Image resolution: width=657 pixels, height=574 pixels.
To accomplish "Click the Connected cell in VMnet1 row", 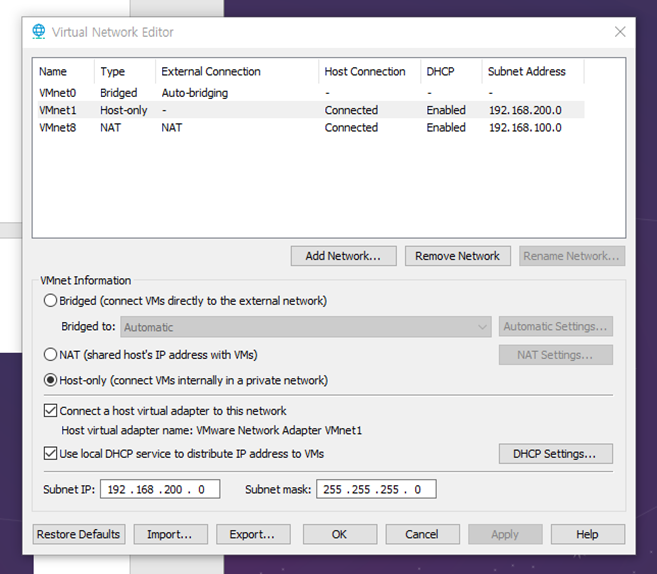I will pos(351,110).
